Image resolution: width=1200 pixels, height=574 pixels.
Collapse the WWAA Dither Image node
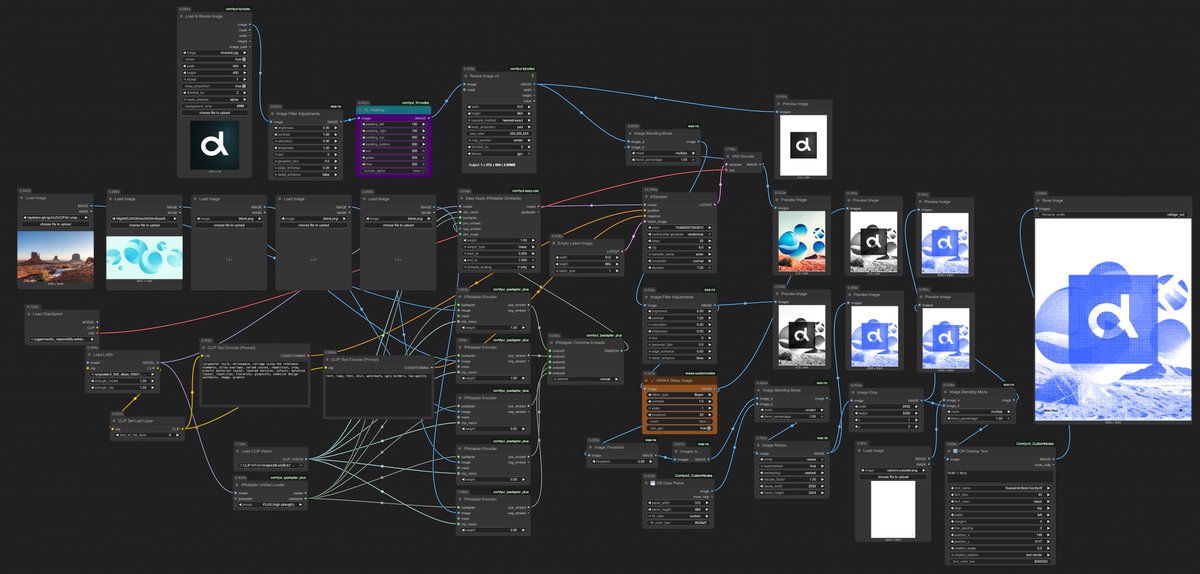tap(646, 382)
